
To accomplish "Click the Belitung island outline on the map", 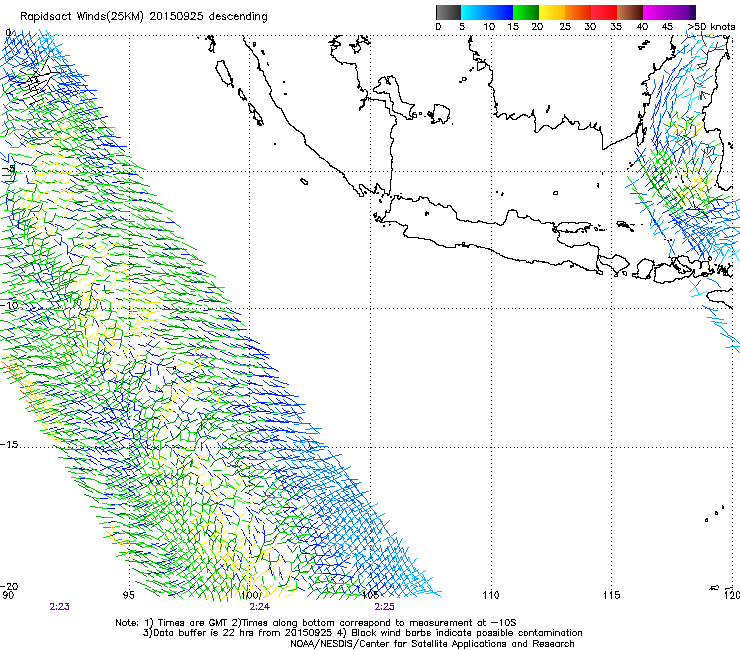I will click(x=441, y=114).
